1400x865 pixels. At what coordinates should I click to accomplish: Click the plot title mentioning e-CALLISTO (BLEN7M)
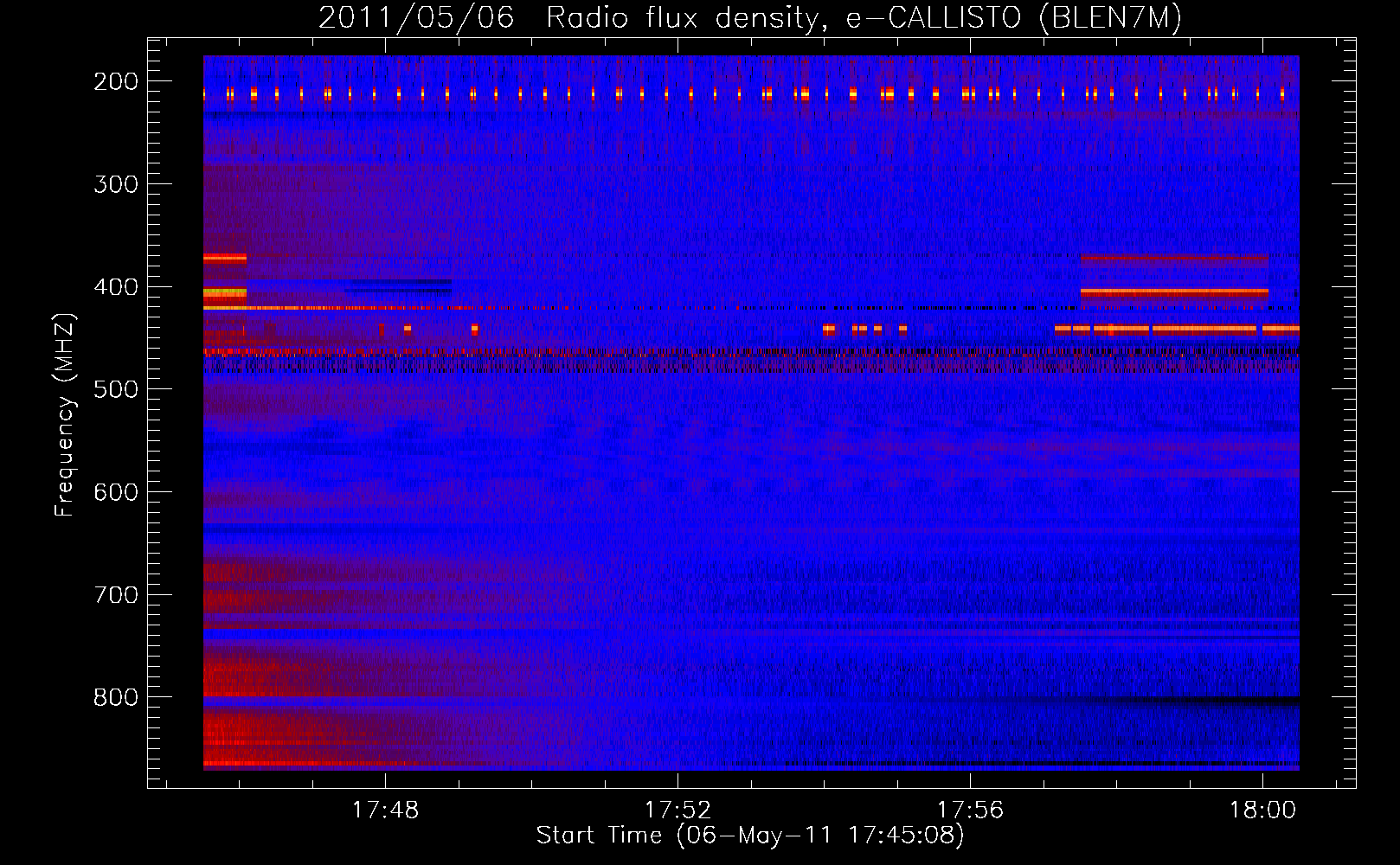(750, 18)
